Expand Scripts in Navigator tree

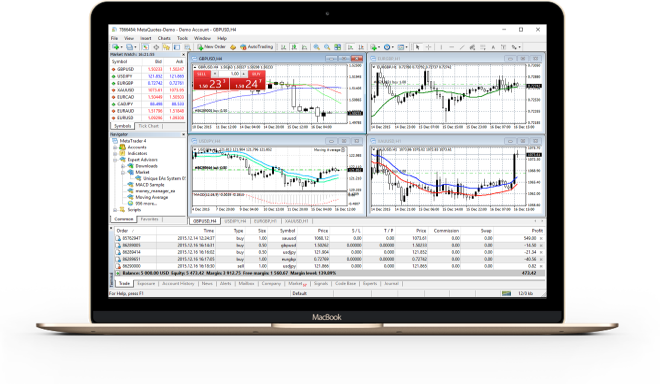pos(115,210)
